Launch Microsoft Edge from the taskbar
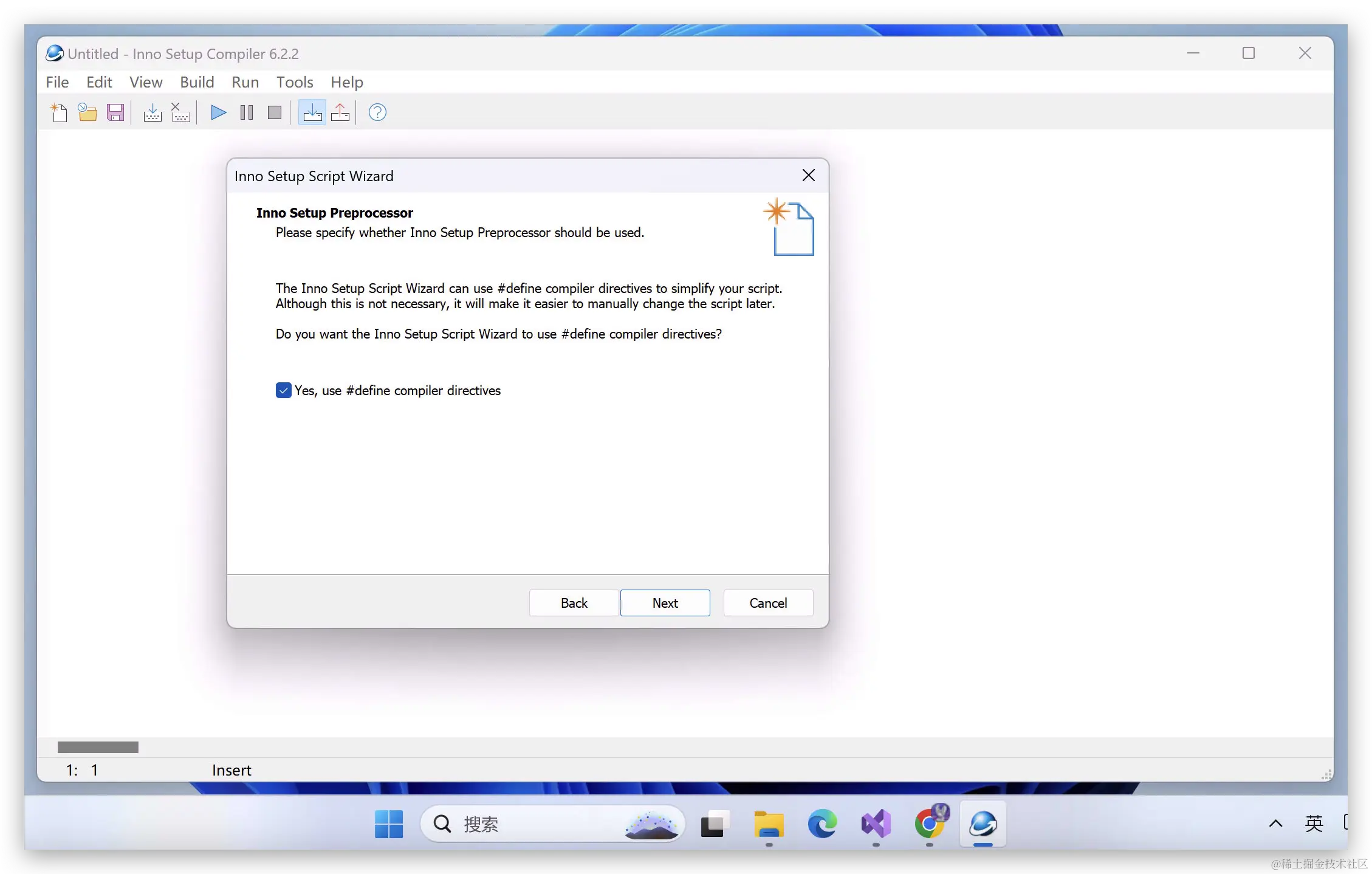 pos(822,824)
